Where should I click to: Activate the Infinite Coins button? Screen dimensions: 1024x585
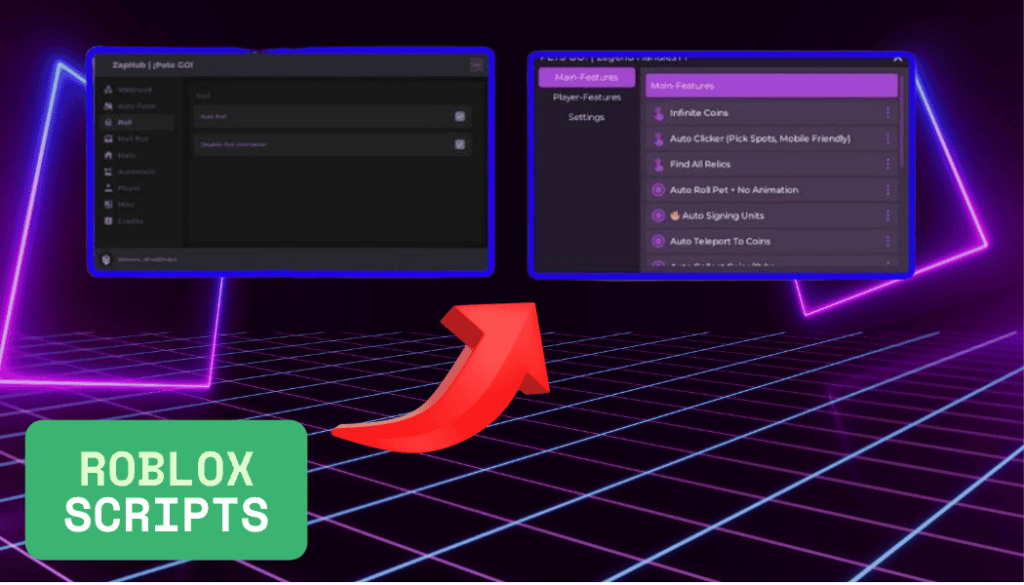[772, 113]
